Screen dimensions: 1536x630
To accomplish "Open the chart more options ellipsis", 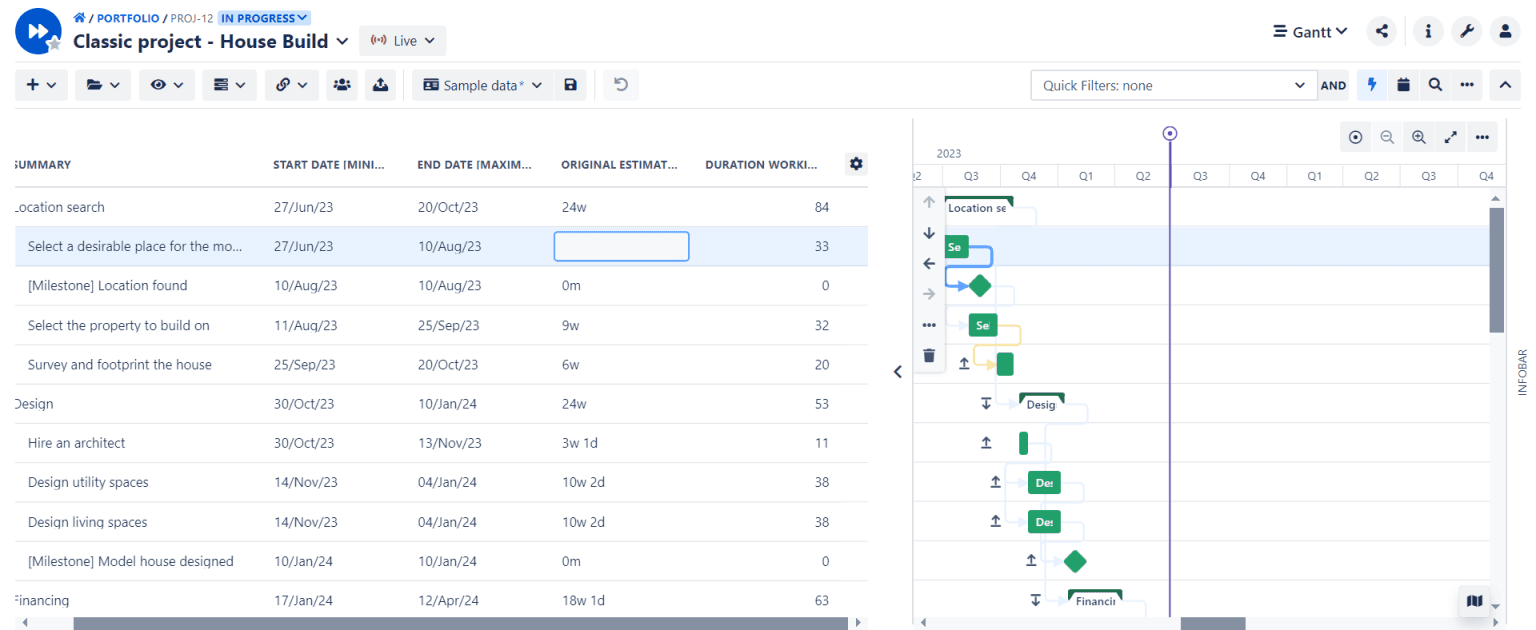I will click(x=1482, y=137).
